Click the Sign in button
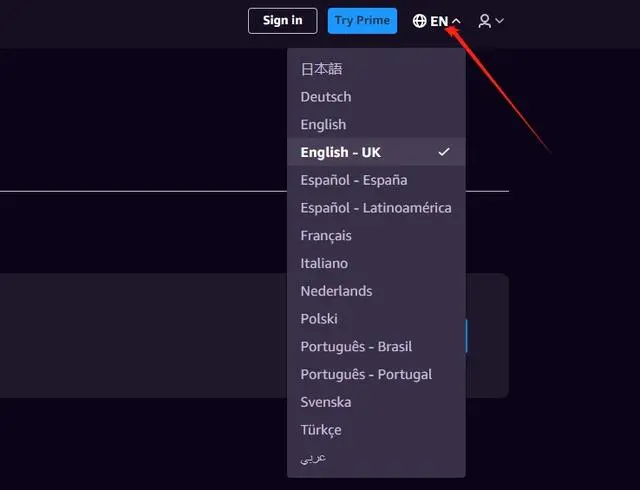Image resolution: width=640 pixels, height=490 pixels. (x=282, y=20)
